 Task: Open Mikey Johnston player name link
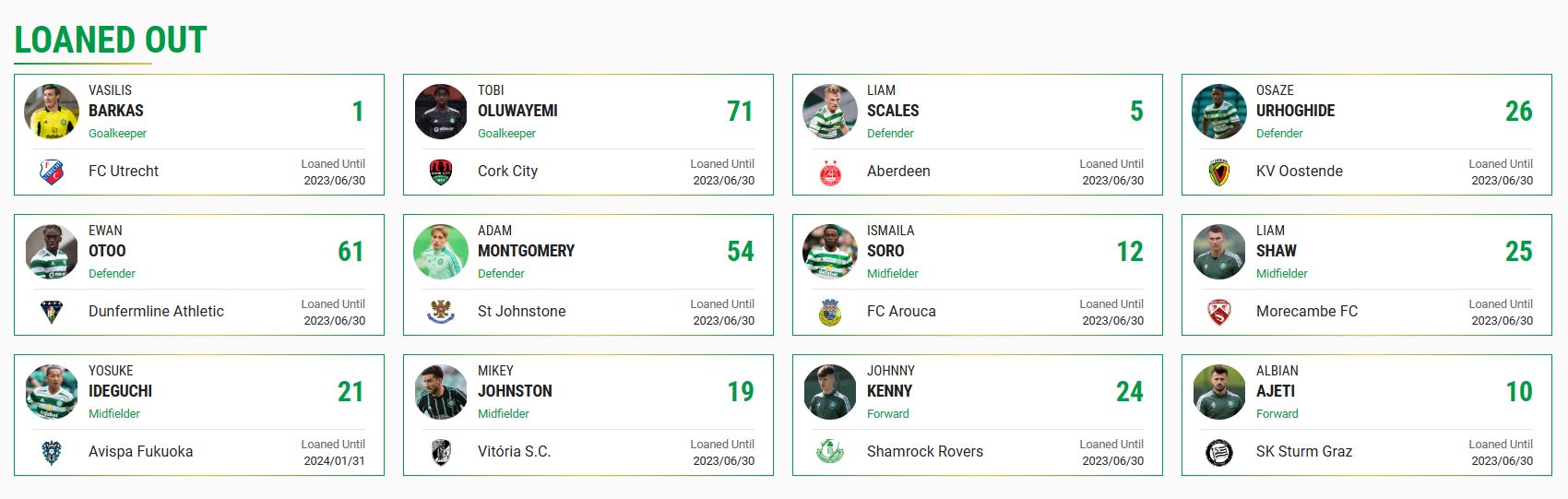[515, 382]
